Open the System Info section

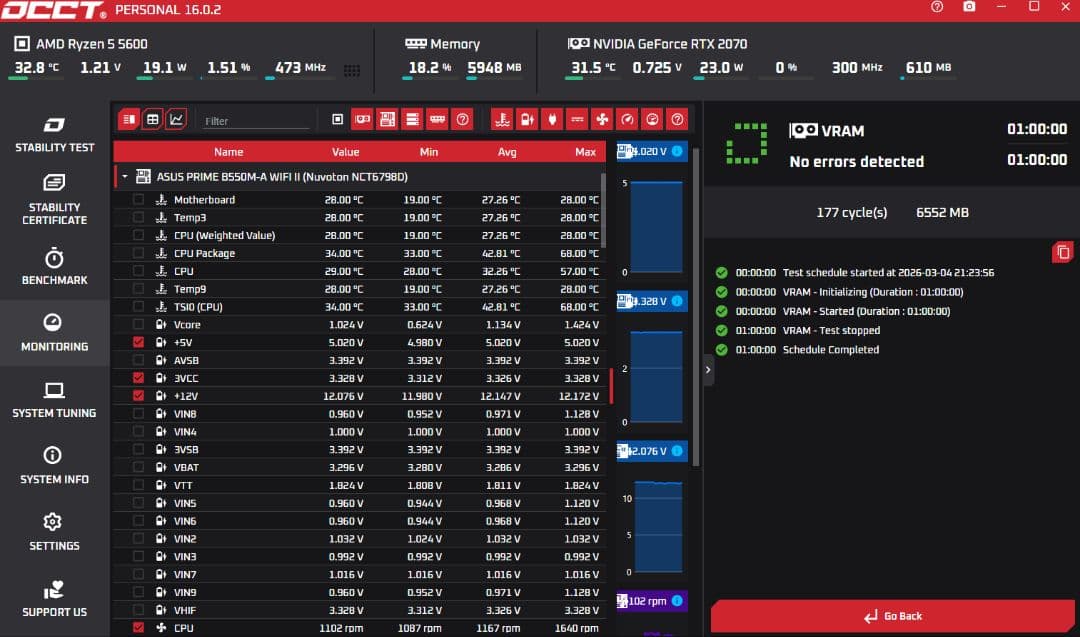[x=54, y=466]
